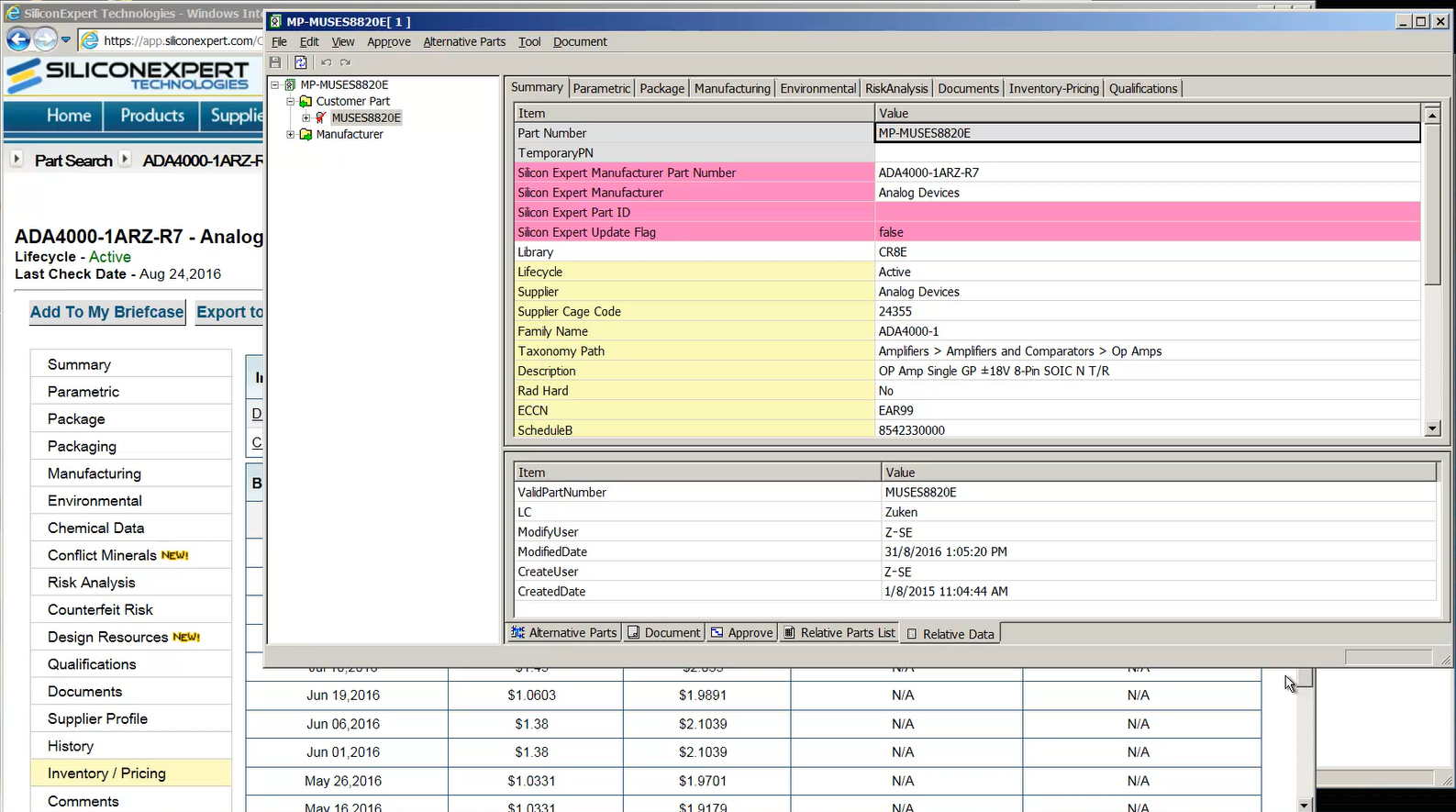Collapse the Customer Part tree node
Viewport: 1456px width, 812px height.
pyautogui.click(x=291, y=101)
